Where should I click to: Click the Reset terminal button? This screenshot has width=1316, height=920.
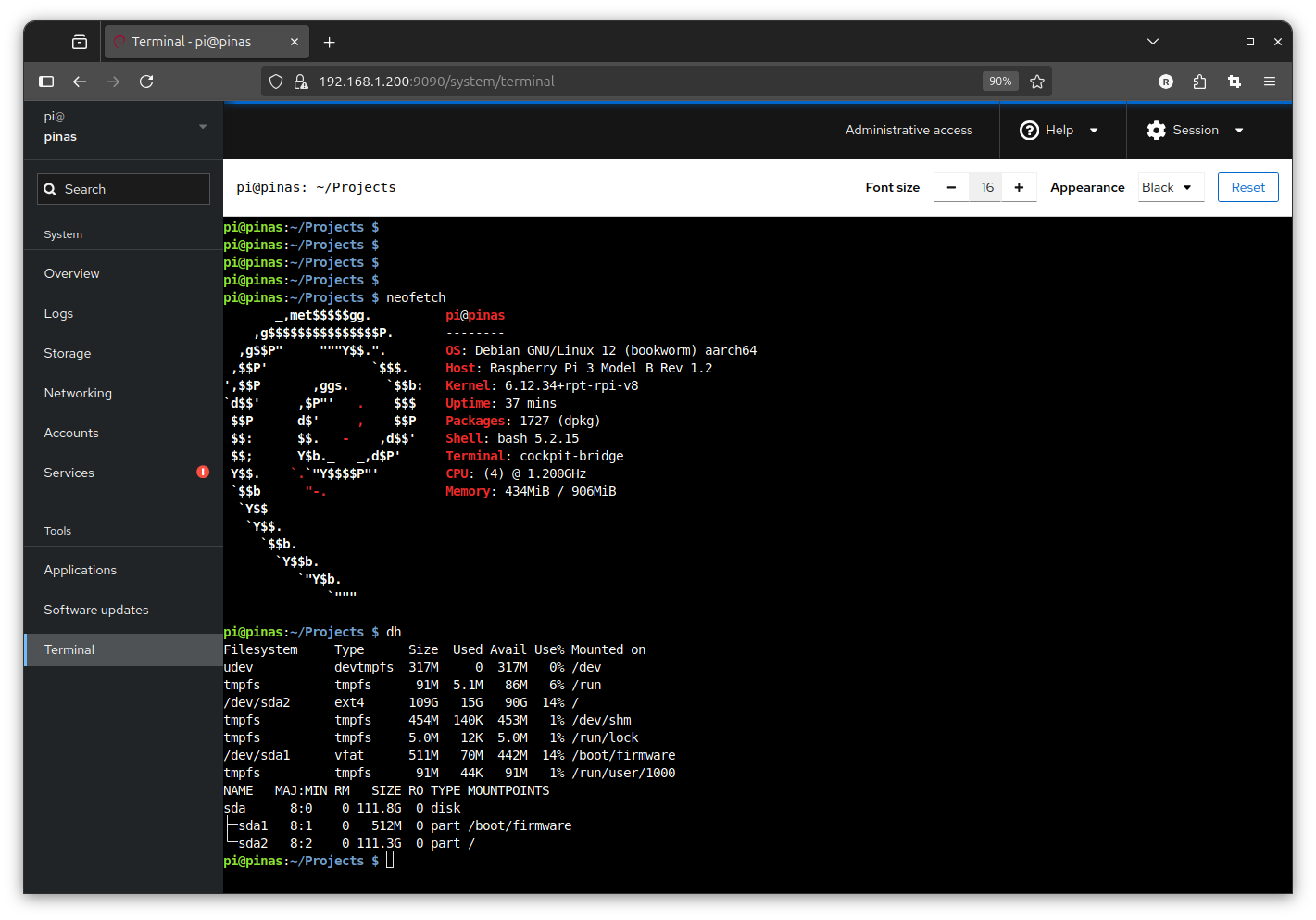tap(1247, 187)
